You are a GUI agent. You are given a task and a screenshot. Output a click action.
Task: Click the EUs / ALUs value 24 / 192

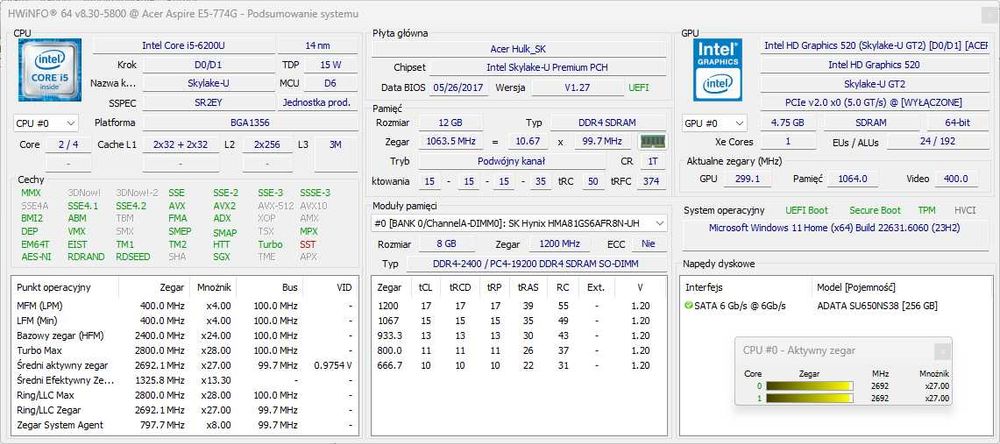coord(938,142)
